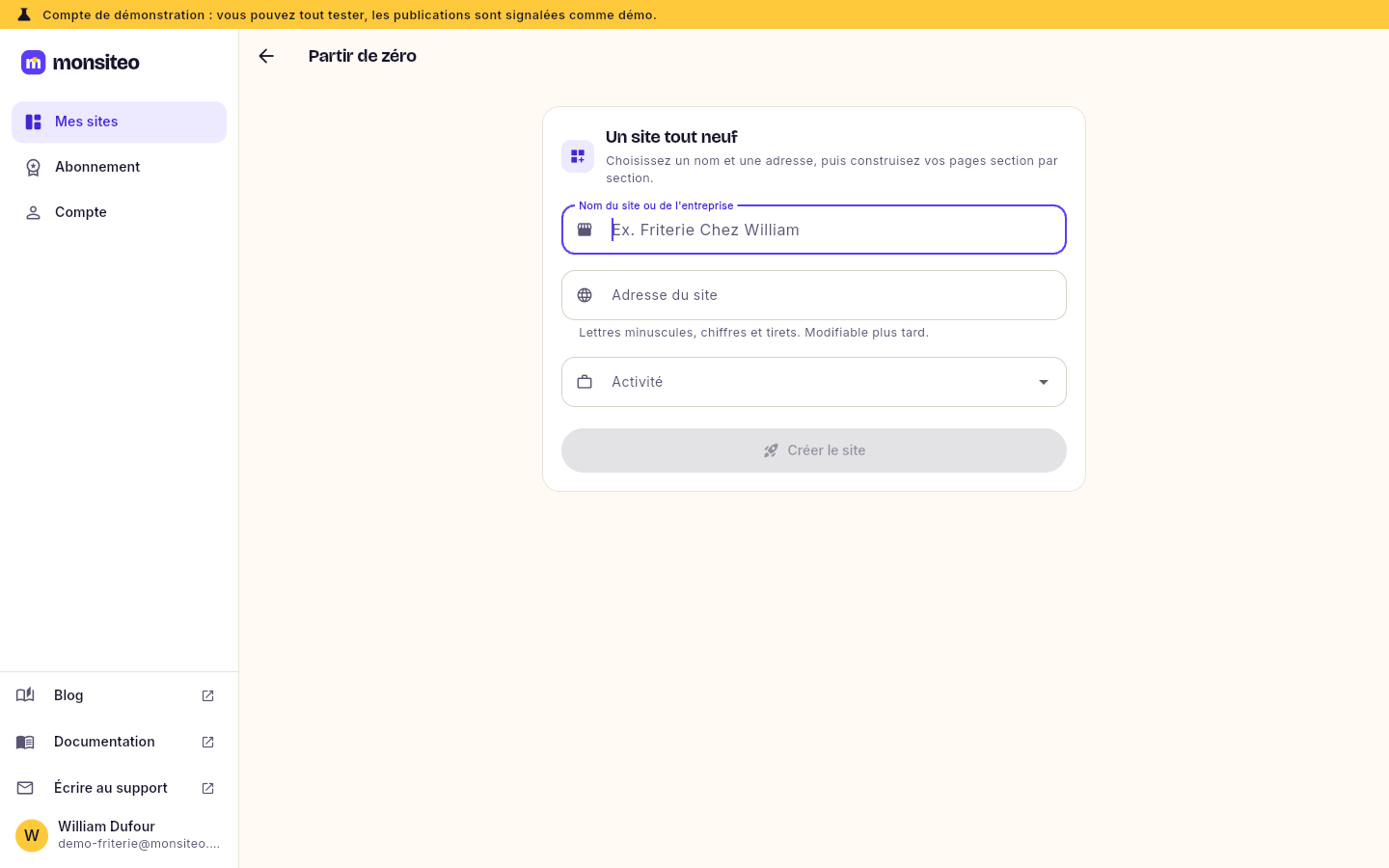Click the briefcase icon in Activité field
The height and width of the screenshot is (868, 1389).
click(x=585, y=382)
